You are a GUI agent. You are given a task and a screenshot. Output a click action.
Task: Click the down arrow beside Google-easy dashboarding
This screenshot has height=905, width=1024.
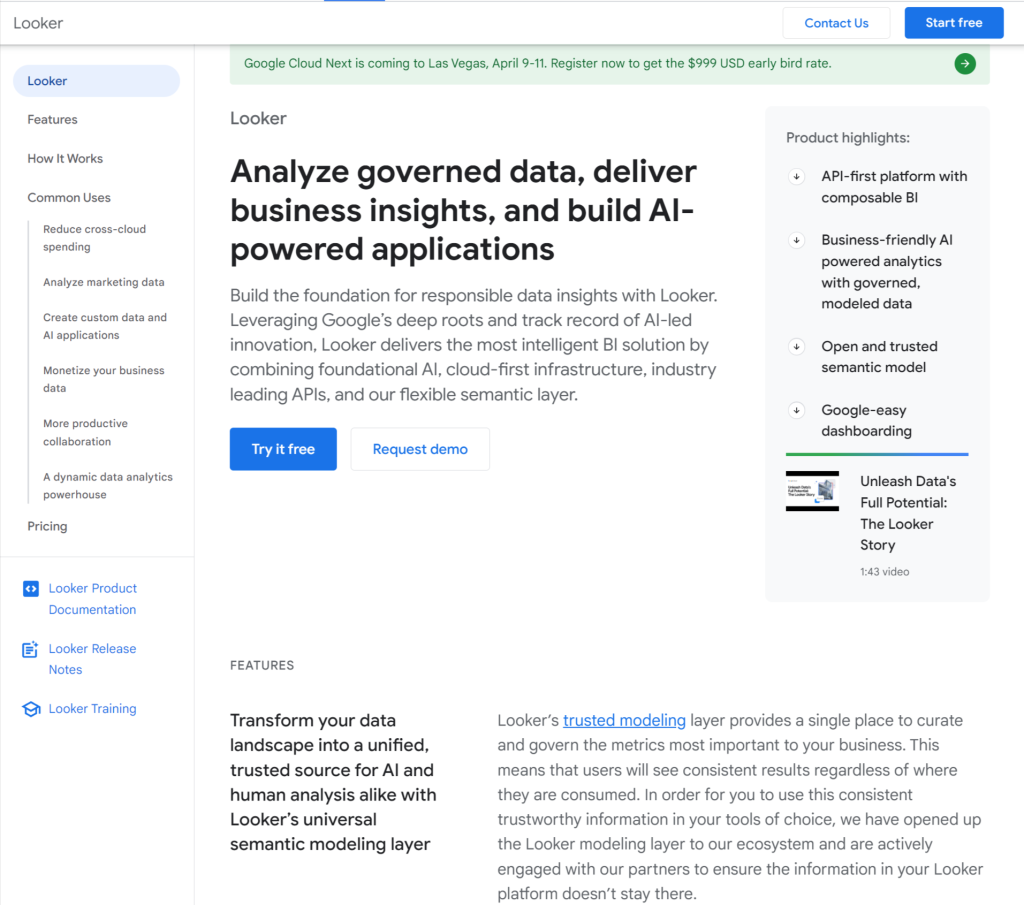[x=797, y=410]
